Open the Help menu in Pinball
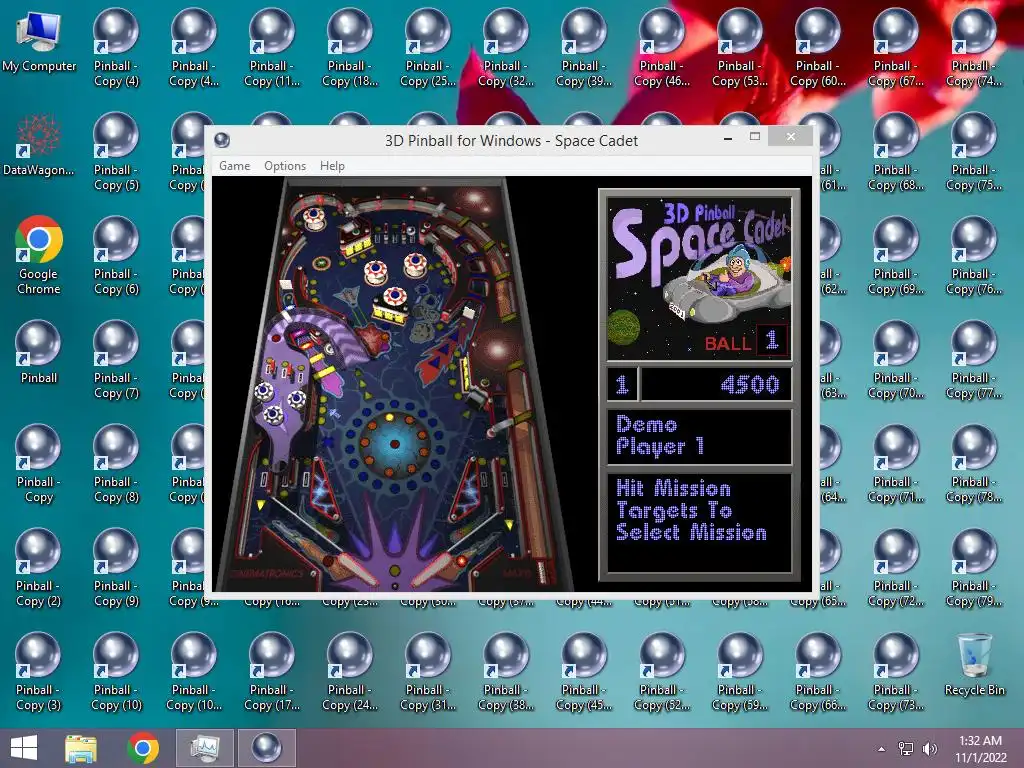This screenshot has width=1024, height=768. point(332,166)
